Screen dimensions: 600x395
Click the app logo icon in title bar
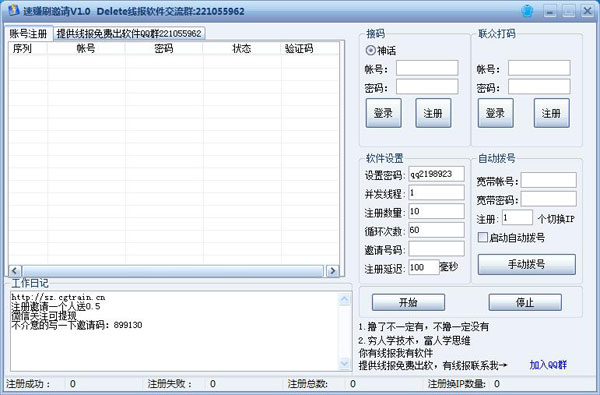(x=13, y=10)
